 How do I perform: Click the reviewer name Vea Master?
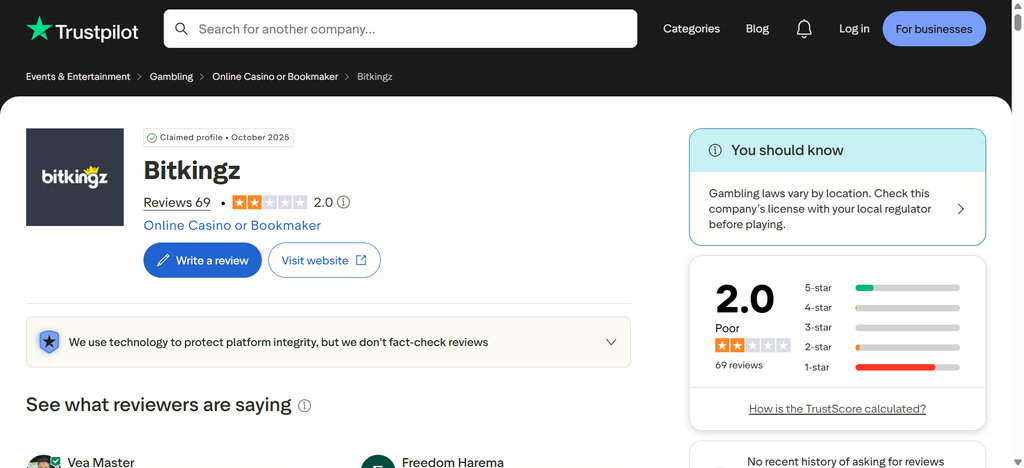click(x=101, y=462)
